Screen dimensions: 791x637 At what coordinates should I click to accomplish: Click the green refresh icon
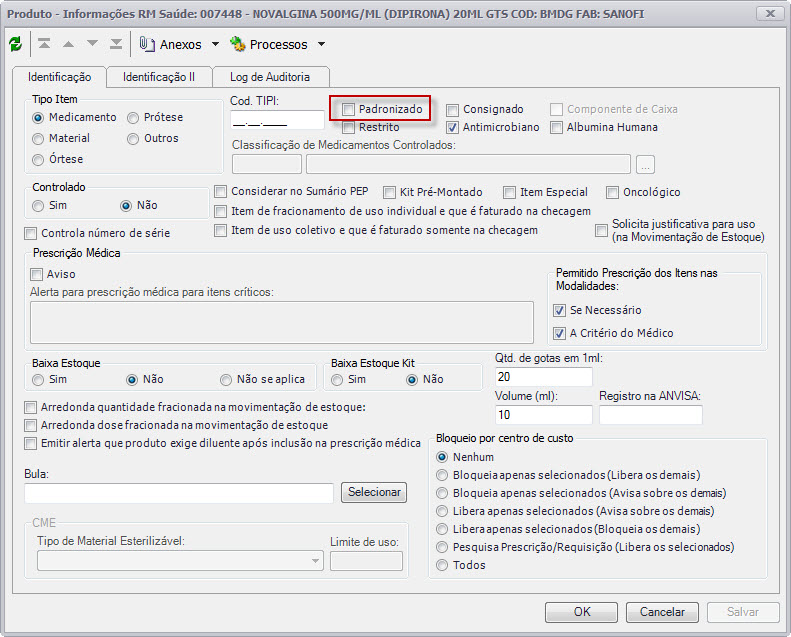point(16,44)
